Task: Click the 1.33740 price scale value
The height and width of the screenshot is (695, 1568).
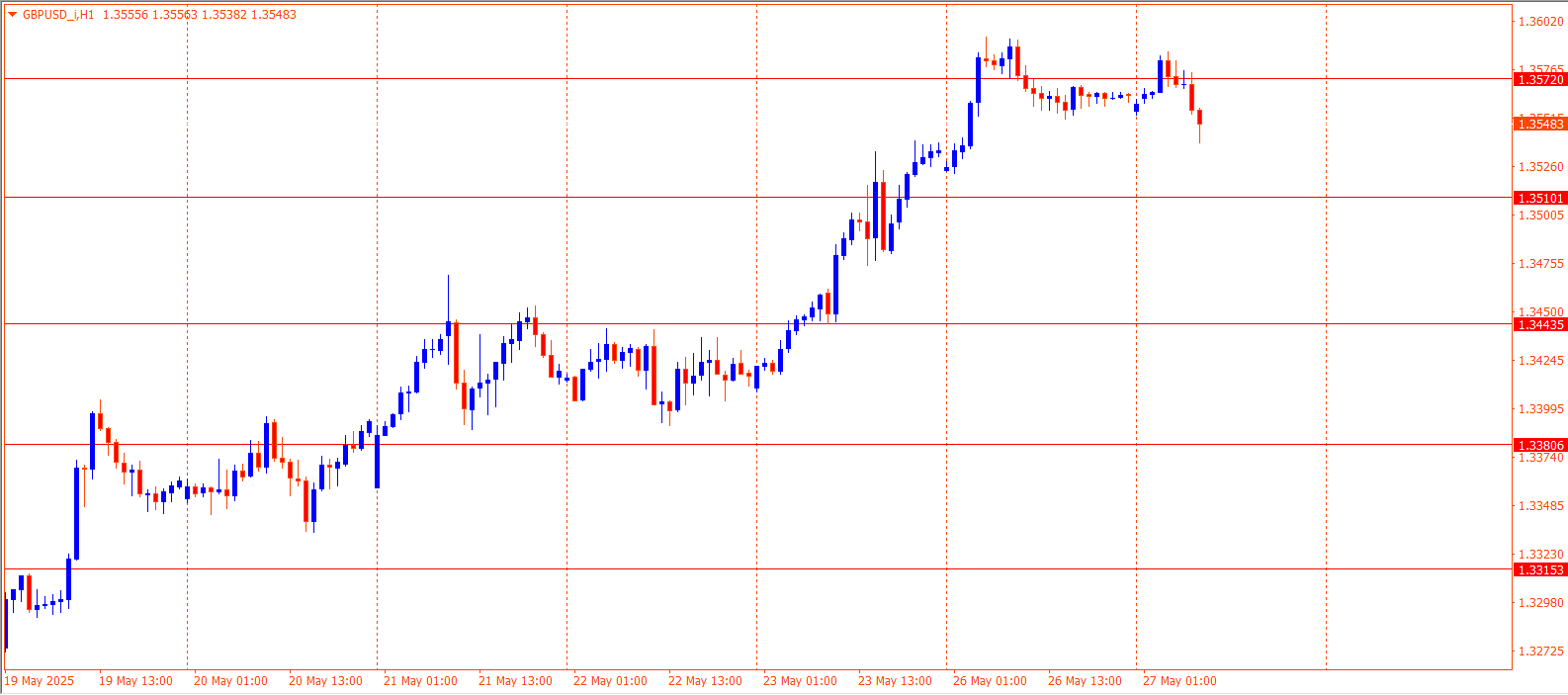Action: click(1541, 458)
